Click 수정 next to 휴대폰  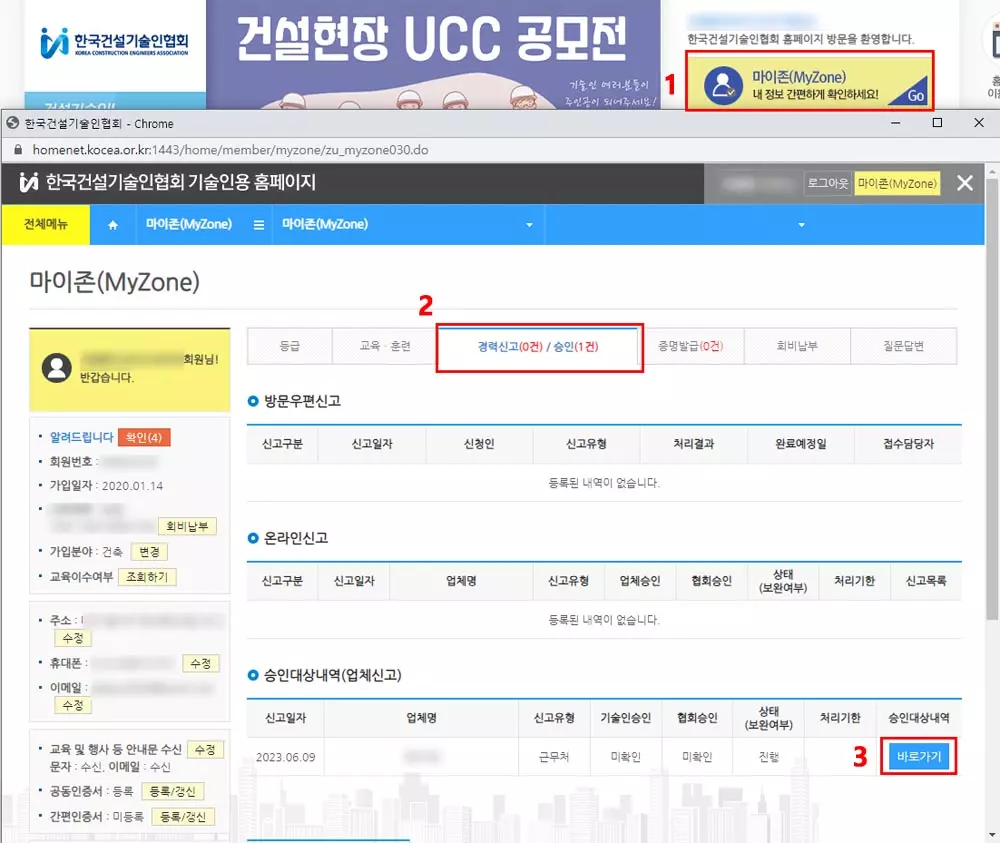click(201, 663)
